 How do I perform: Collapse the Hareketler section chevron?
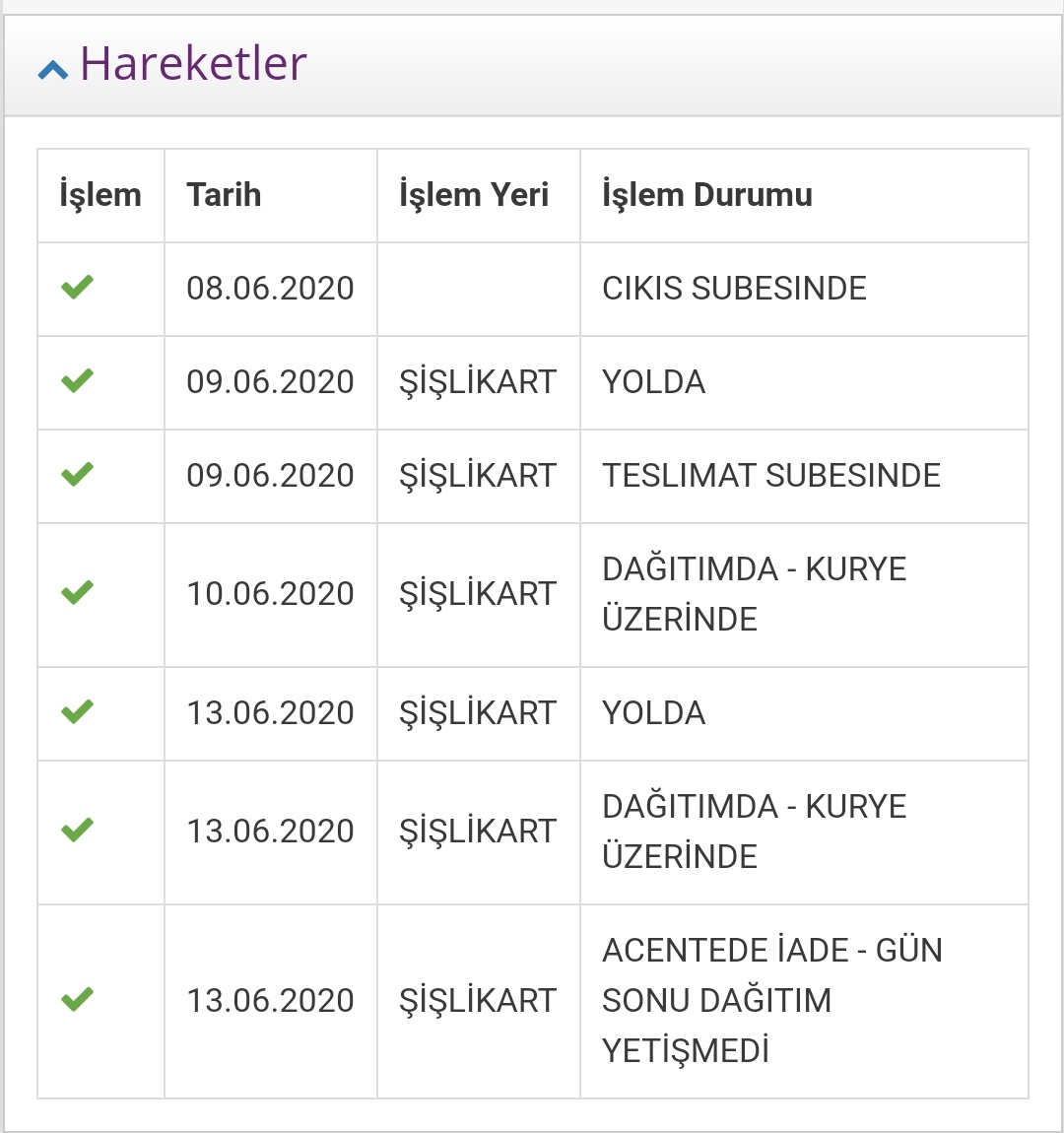52,69
